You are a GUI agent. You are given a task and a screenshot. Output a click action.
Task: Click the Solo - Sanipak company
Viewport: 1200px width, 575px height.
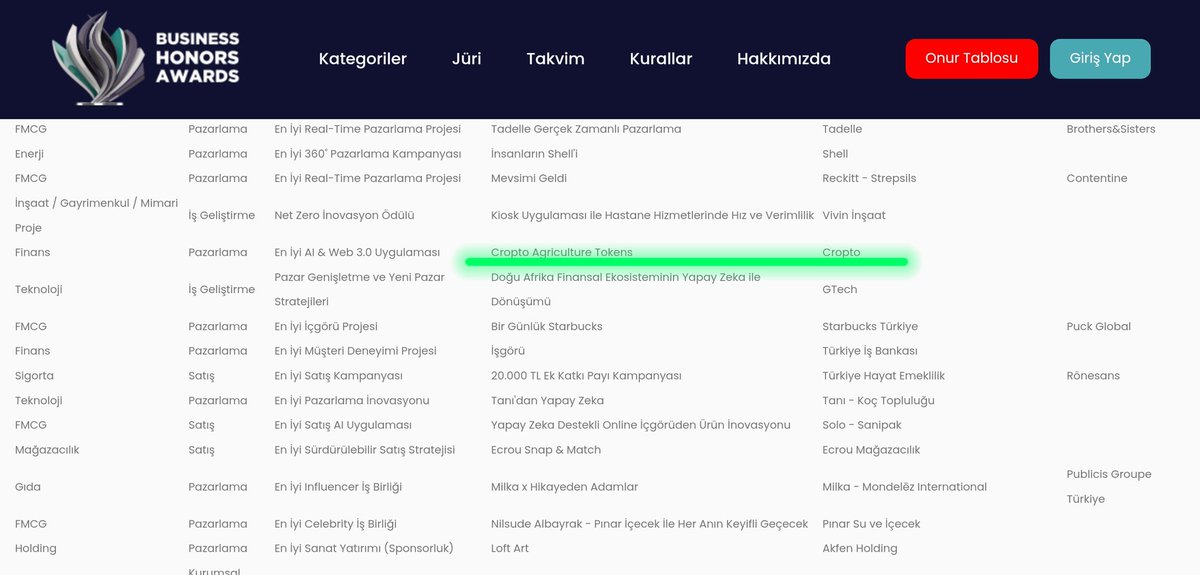coord(862,425)
